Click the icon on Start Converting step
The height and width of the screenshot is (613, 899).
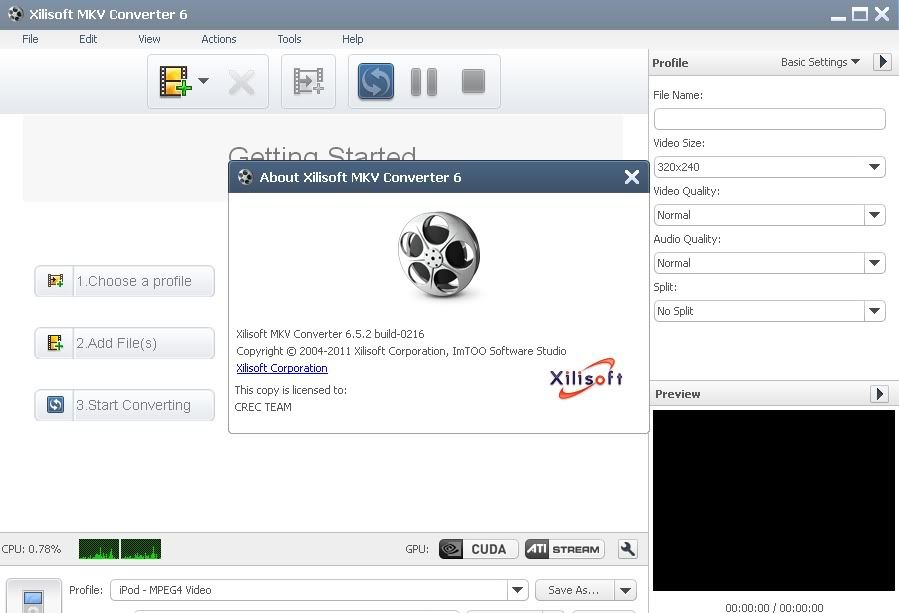click(x=55, y=405)
